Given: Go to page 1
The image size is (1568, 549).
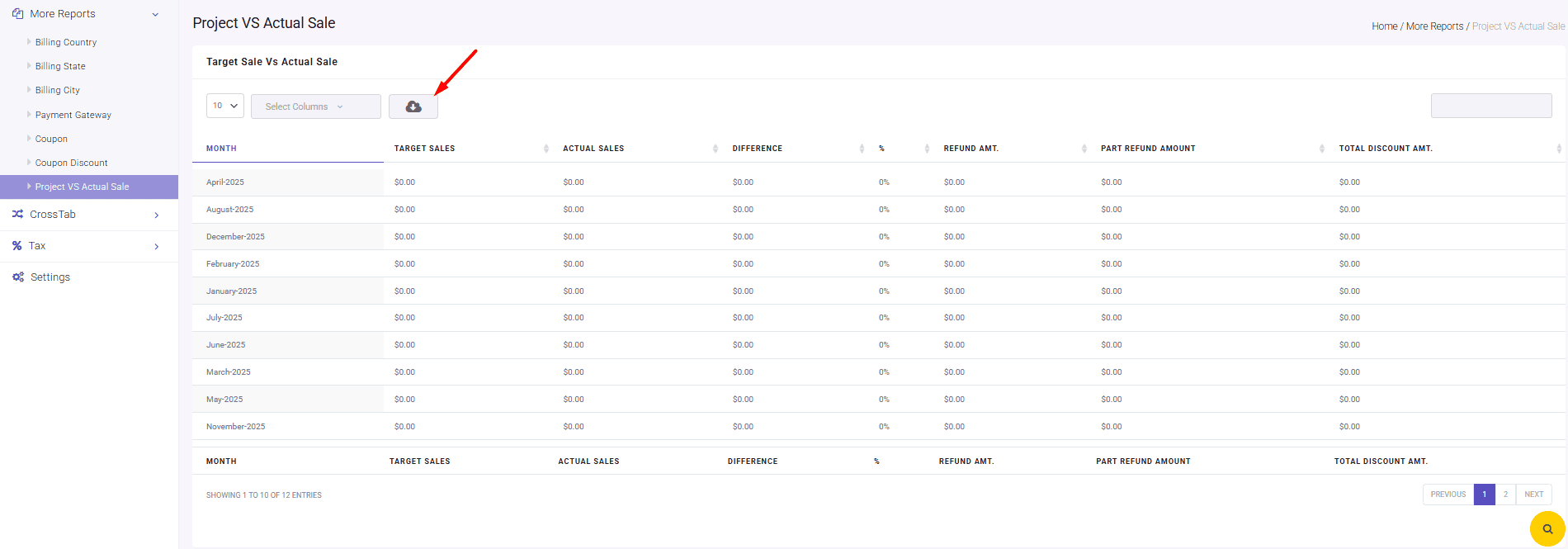Looking at the screenshot, I should coord(1484,495).
